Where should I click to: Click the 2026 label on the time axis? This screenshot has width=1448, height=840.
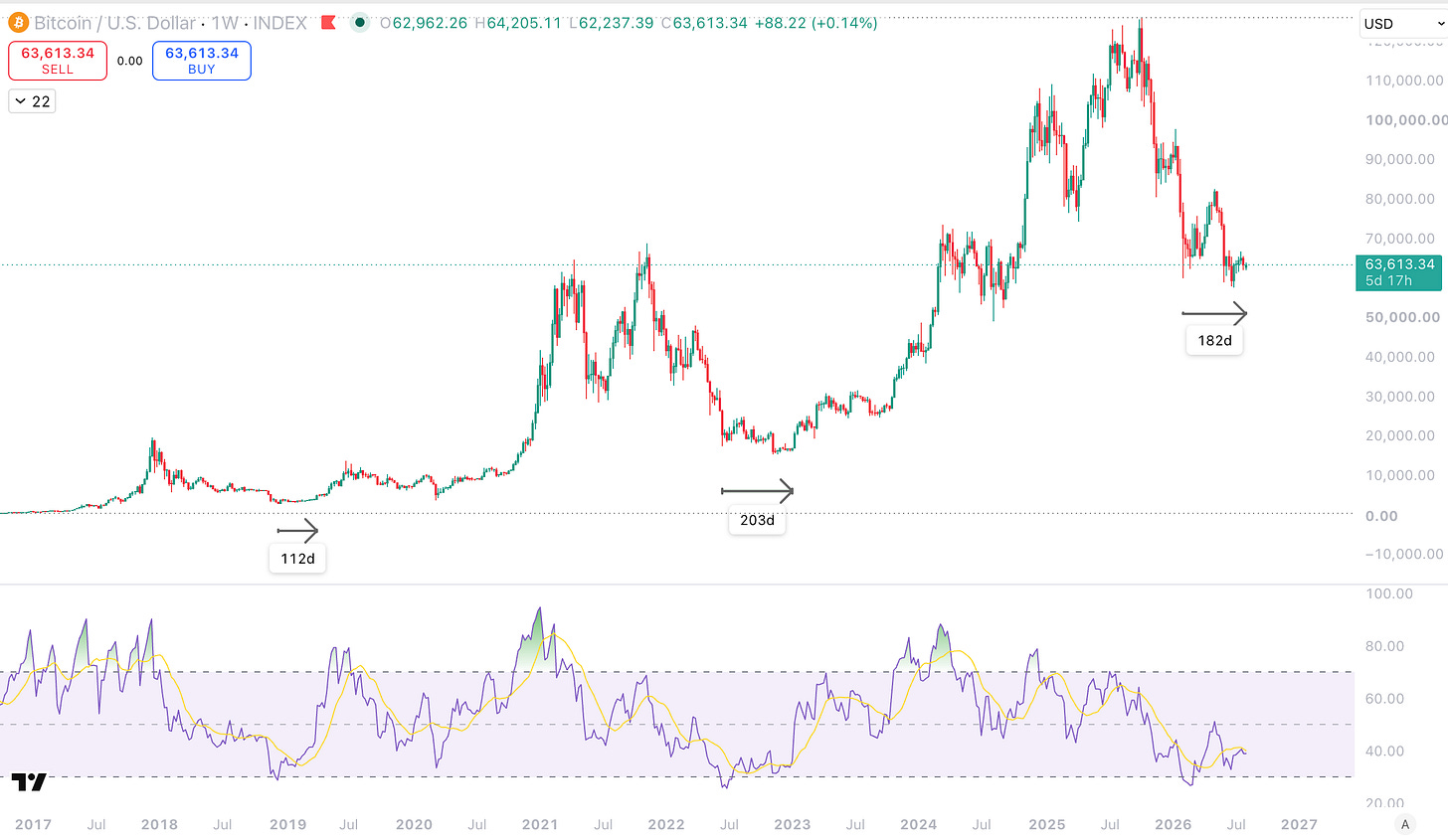tap(1173, 824)
